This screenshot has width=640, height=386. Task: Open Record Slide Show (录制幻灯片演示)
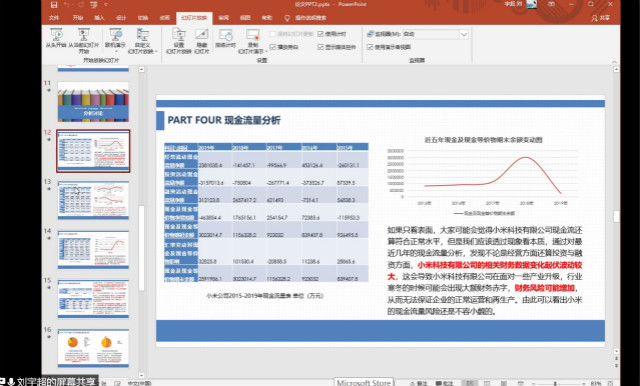click(x=252, y=41)
